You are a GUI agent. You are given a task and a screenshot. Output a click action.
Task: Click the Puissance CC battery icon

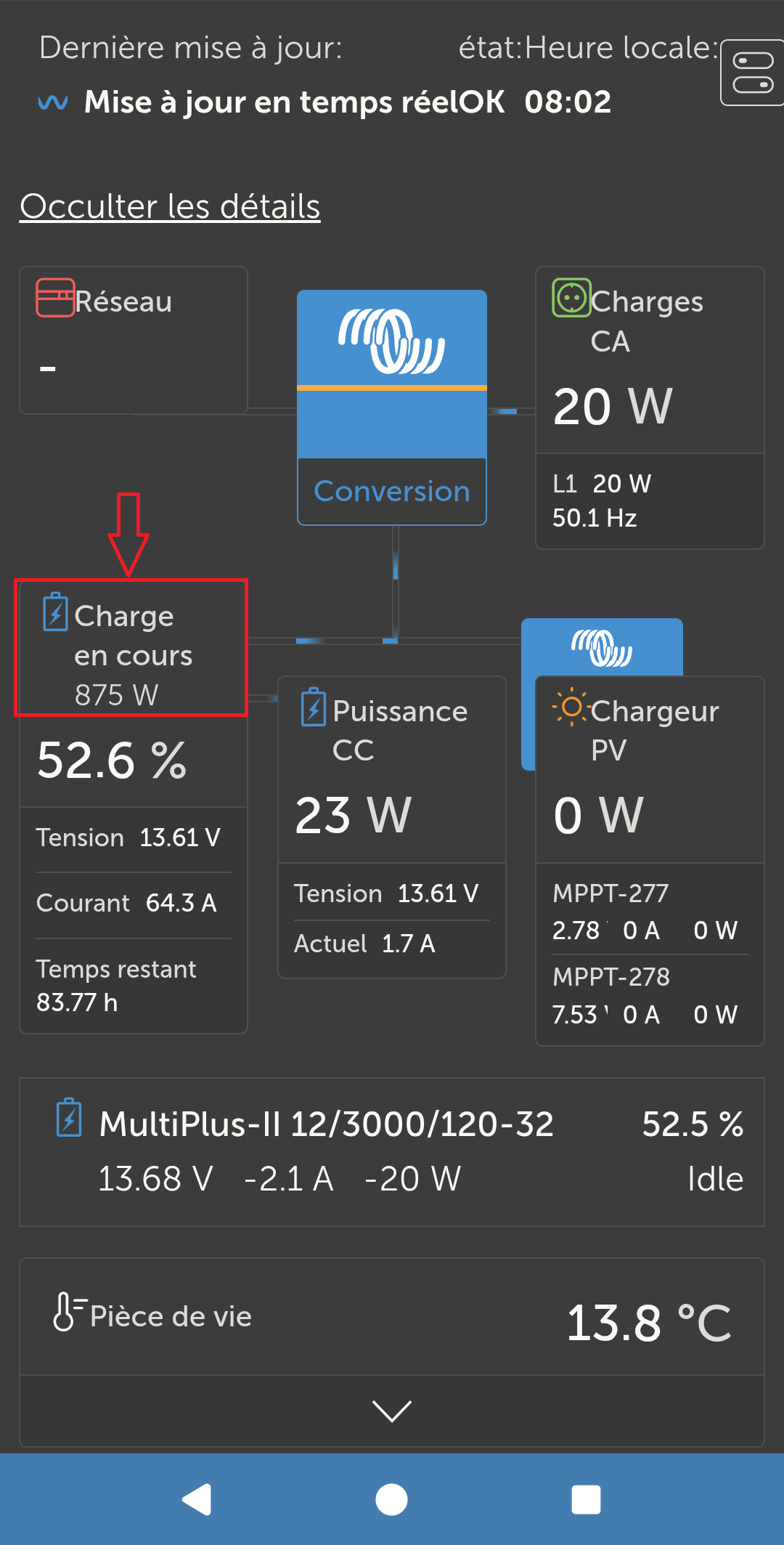314,707
